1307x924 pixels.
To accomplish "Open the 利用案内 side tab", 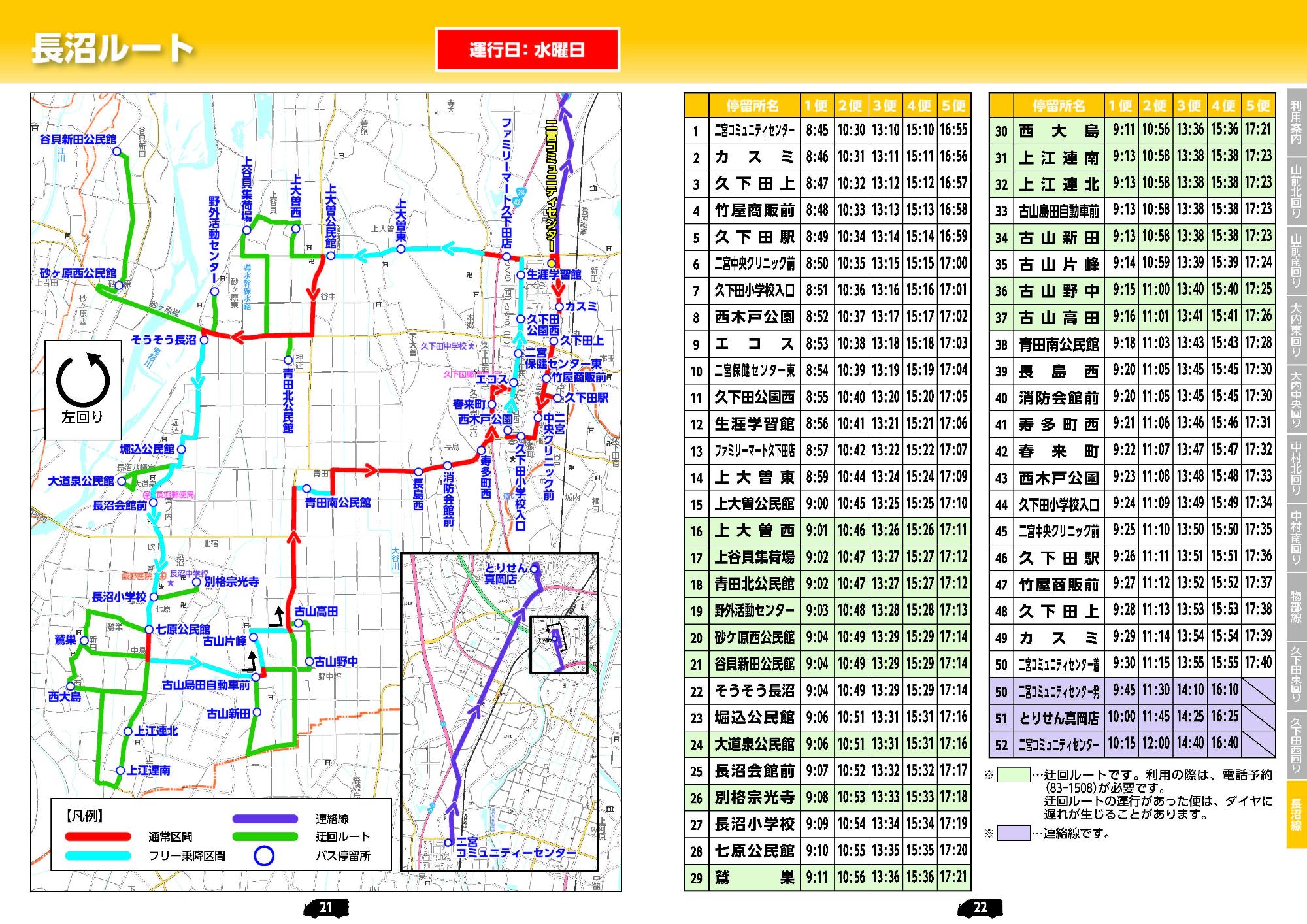I will (1295, 122).
